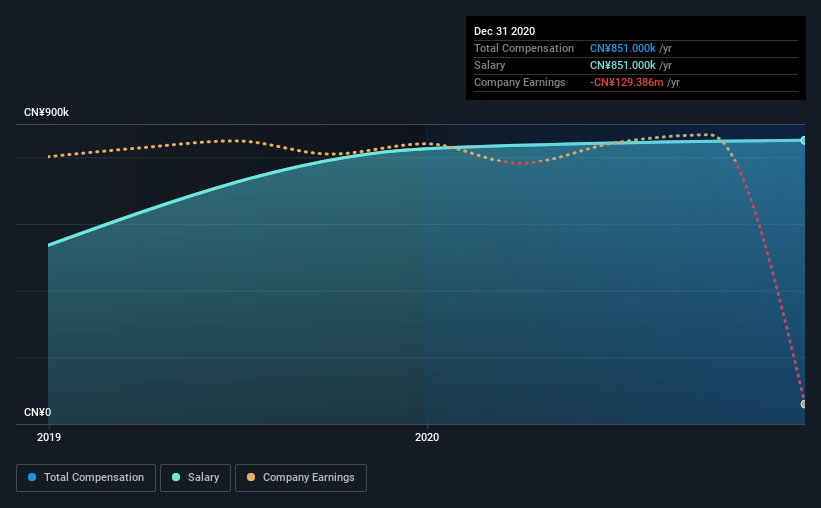Click the Total Compensation tooltip row label
This screenshot has width=821, height=508.
coord(524,48)
